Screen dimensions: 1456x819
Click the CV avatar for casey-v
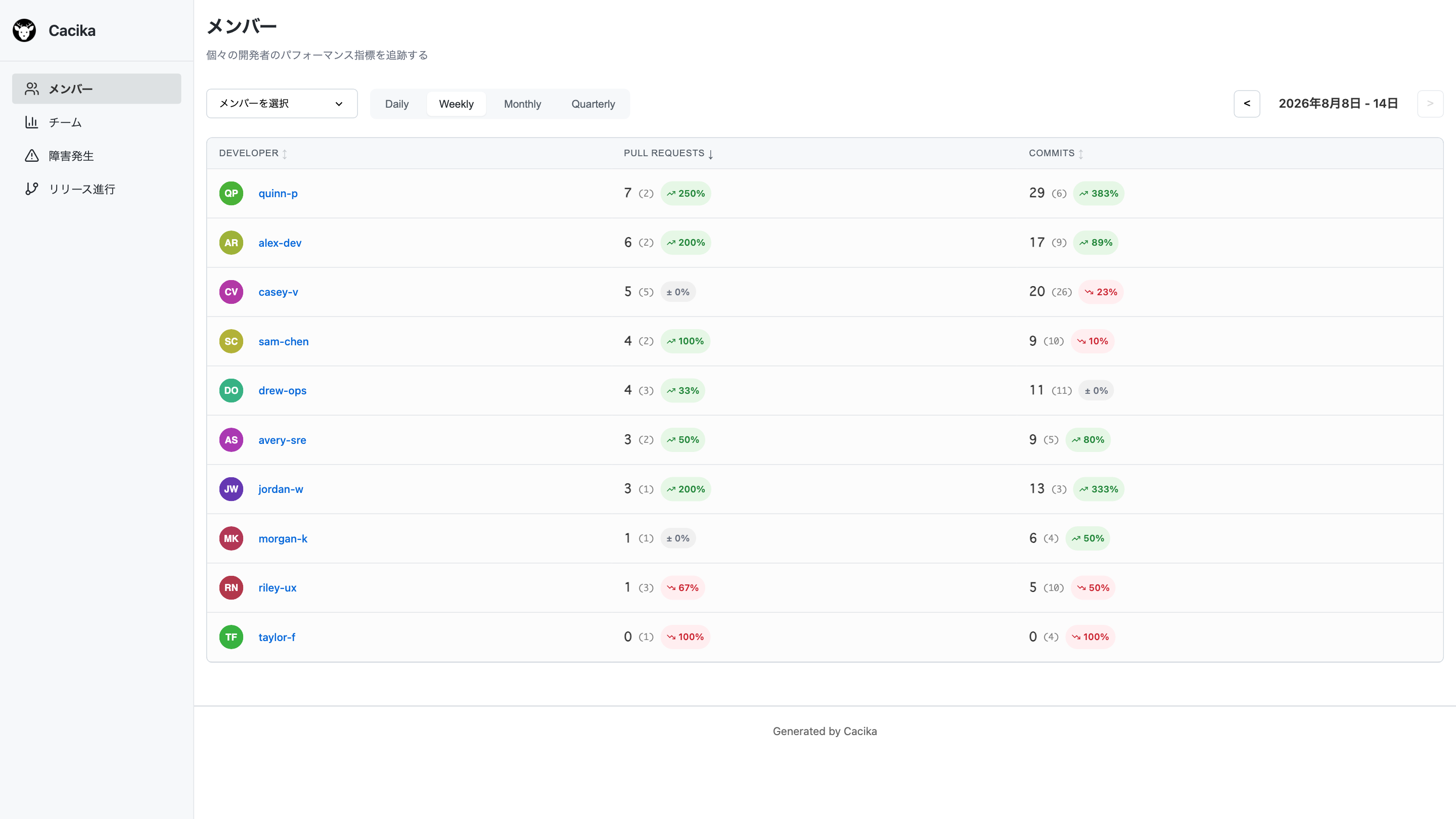231,292
